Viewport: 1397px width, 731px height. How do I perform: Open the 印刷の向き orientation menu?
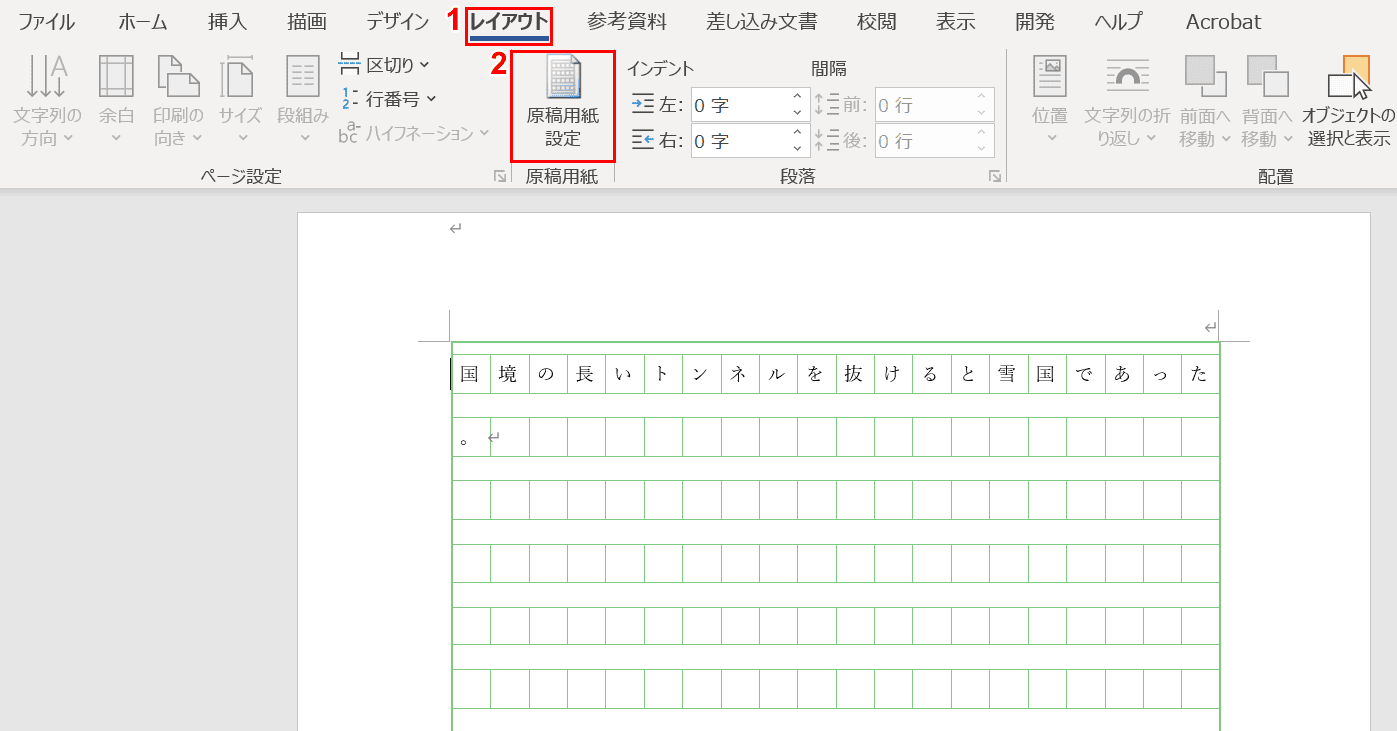[178, 102]
